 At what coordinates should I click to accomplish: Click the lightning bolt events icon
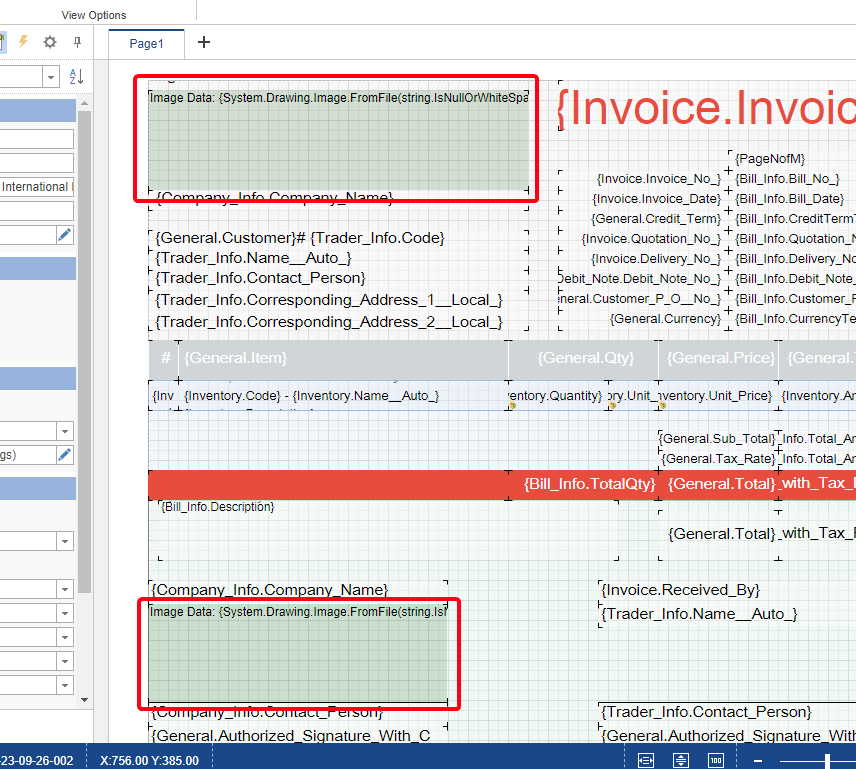point(23,42)
